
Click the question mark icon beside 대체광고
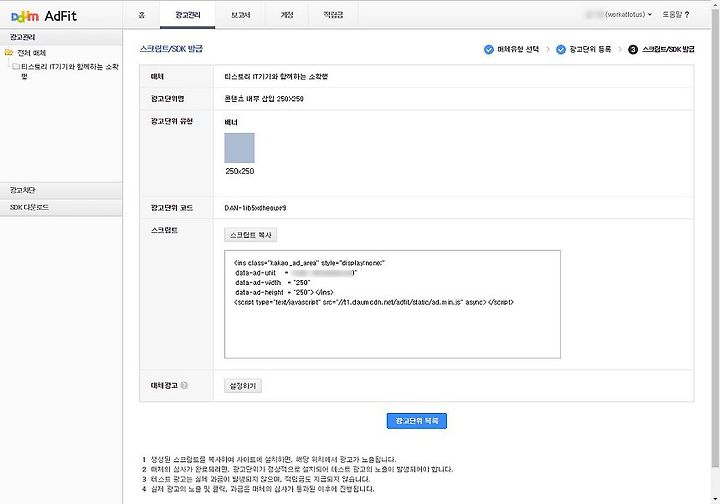click(184, 386)
